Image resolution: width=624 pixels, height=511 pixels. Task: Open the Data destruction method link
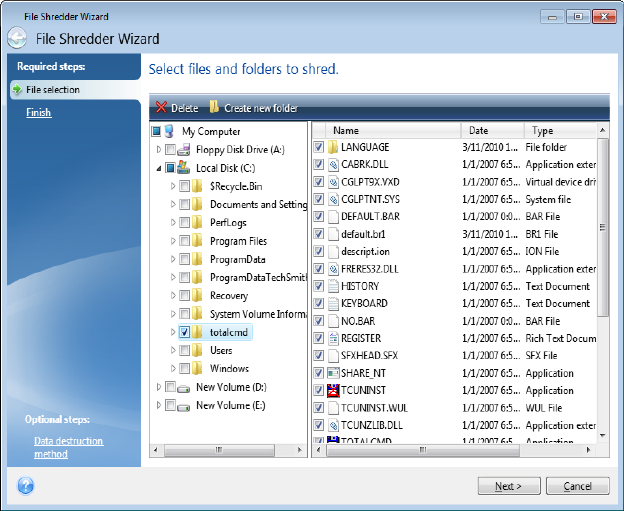point(68,447)
